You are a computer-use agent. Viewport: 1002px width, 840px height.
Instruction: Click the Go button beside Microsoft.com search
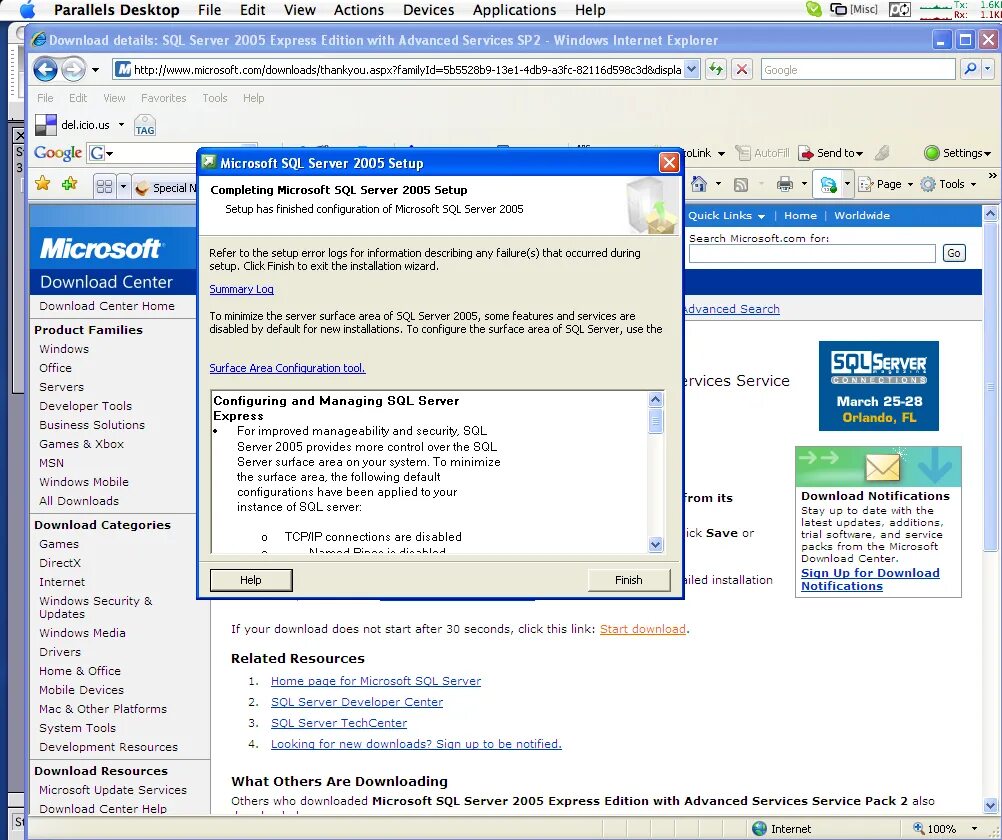pos(953,253)
